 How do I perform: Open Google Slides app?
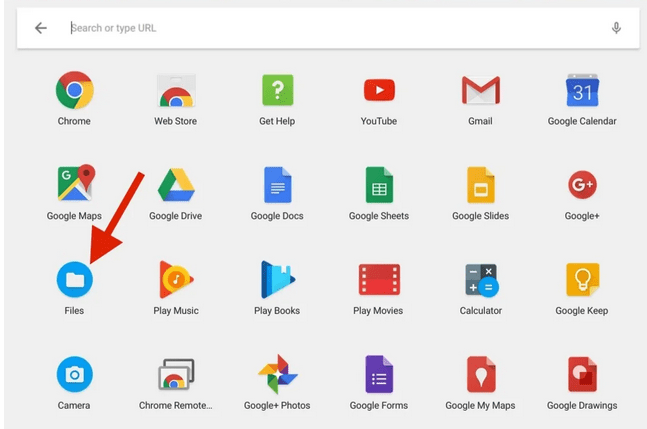coord(480,184)
